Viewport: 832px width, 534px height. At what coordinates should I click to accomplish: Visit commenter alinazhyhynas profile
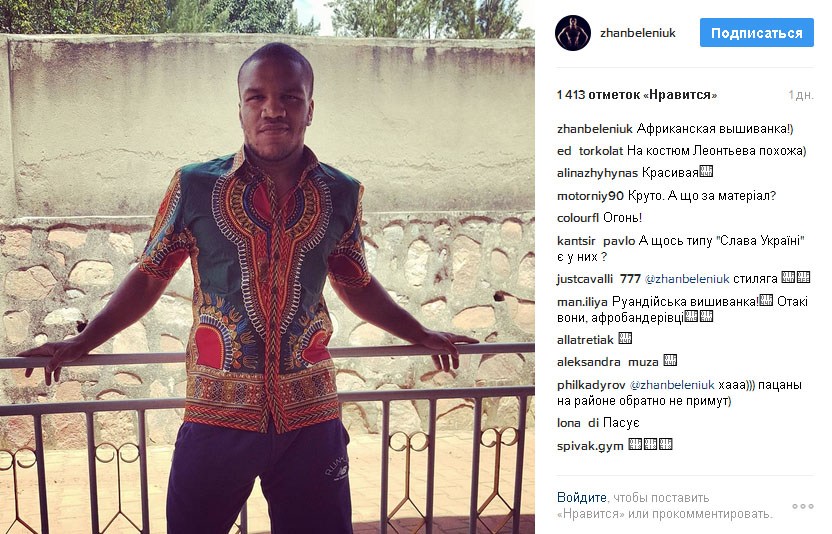tap(597, 173)
